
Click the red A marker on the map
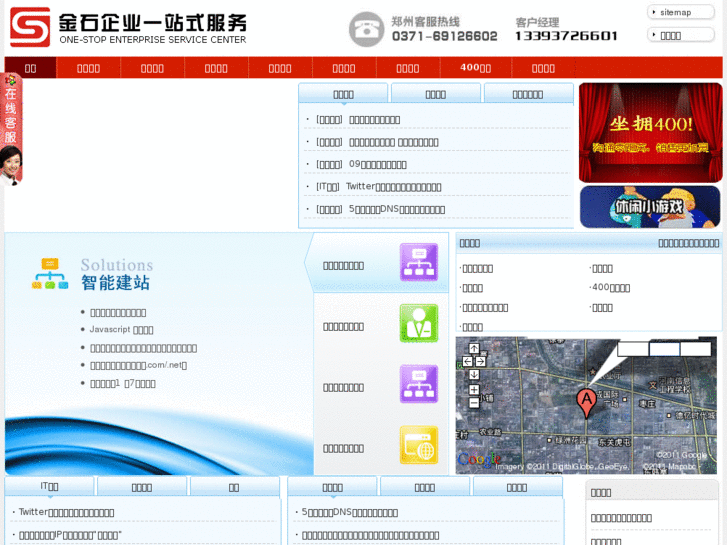[x=587, y=403]
